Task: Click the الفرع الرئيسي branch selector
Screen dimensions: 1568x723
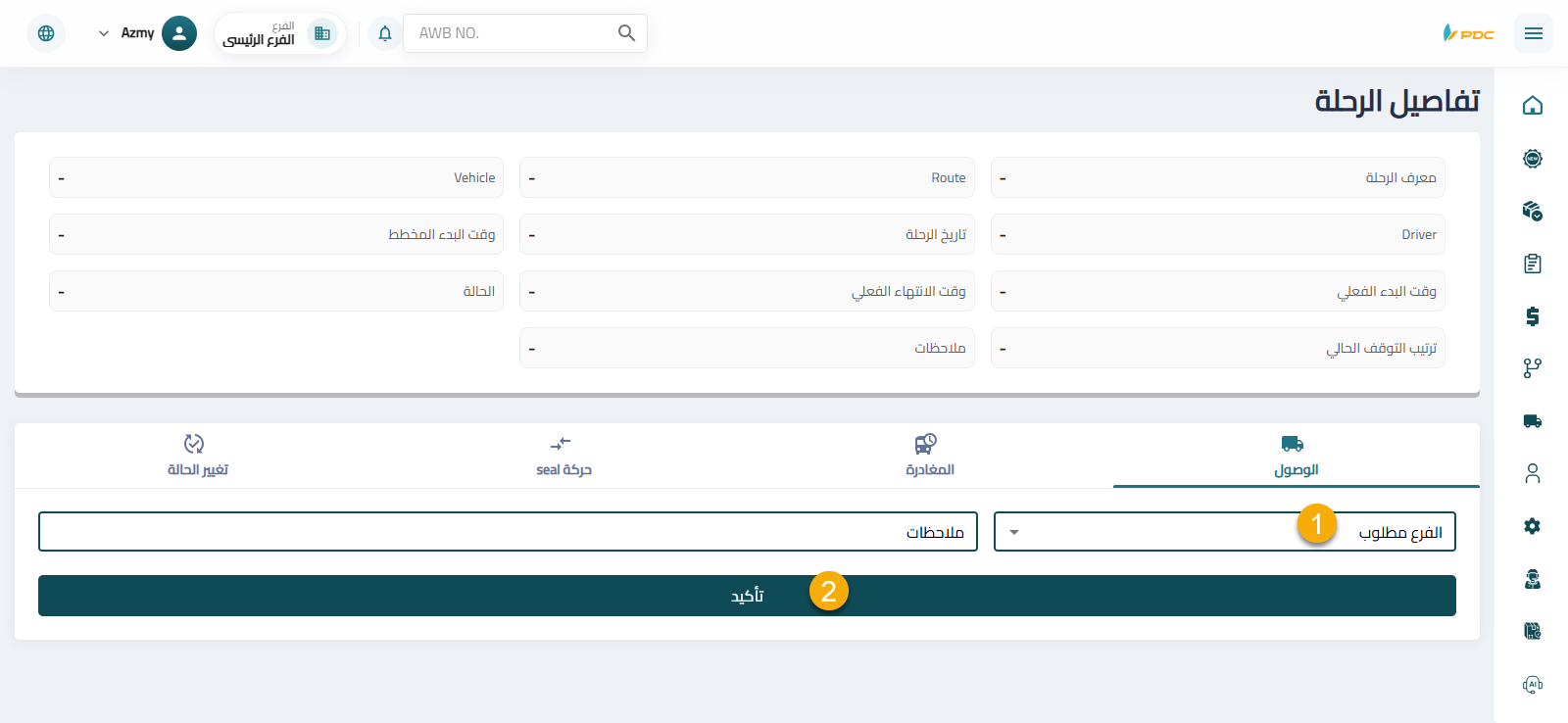Action: (279, 33)
